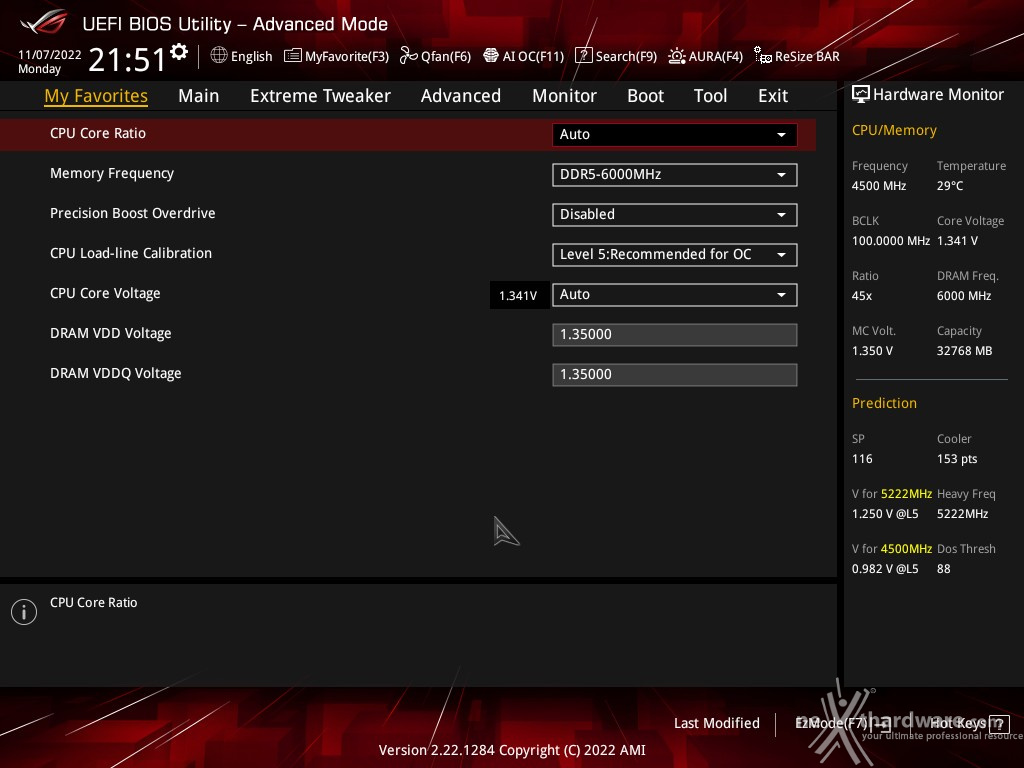The height and width of the screenshot is (768, 1024).
Task: Click the Qfan fan icon
Action: (408, 56)
